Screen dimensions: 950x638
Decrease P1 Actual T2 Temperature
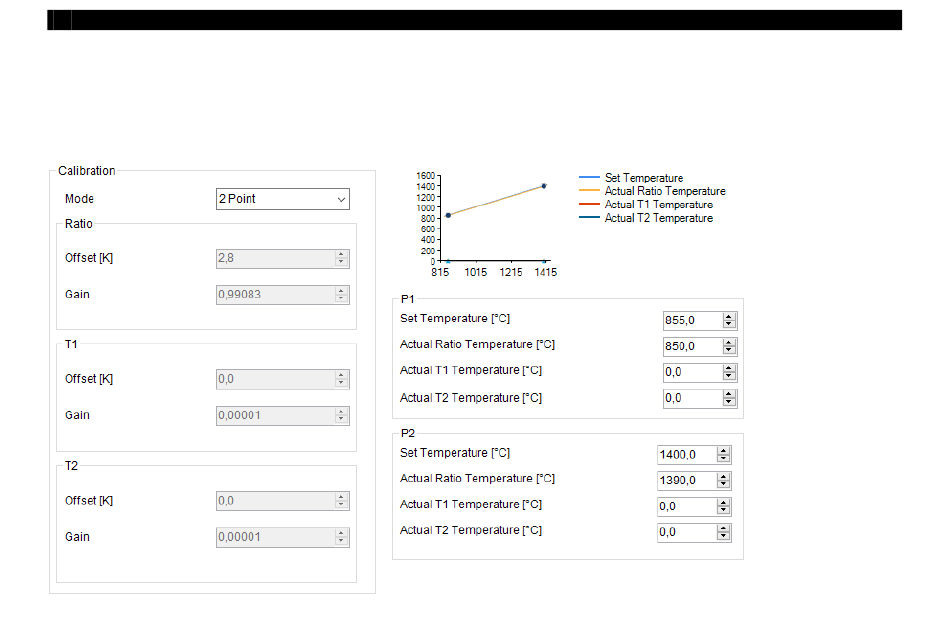729,402
